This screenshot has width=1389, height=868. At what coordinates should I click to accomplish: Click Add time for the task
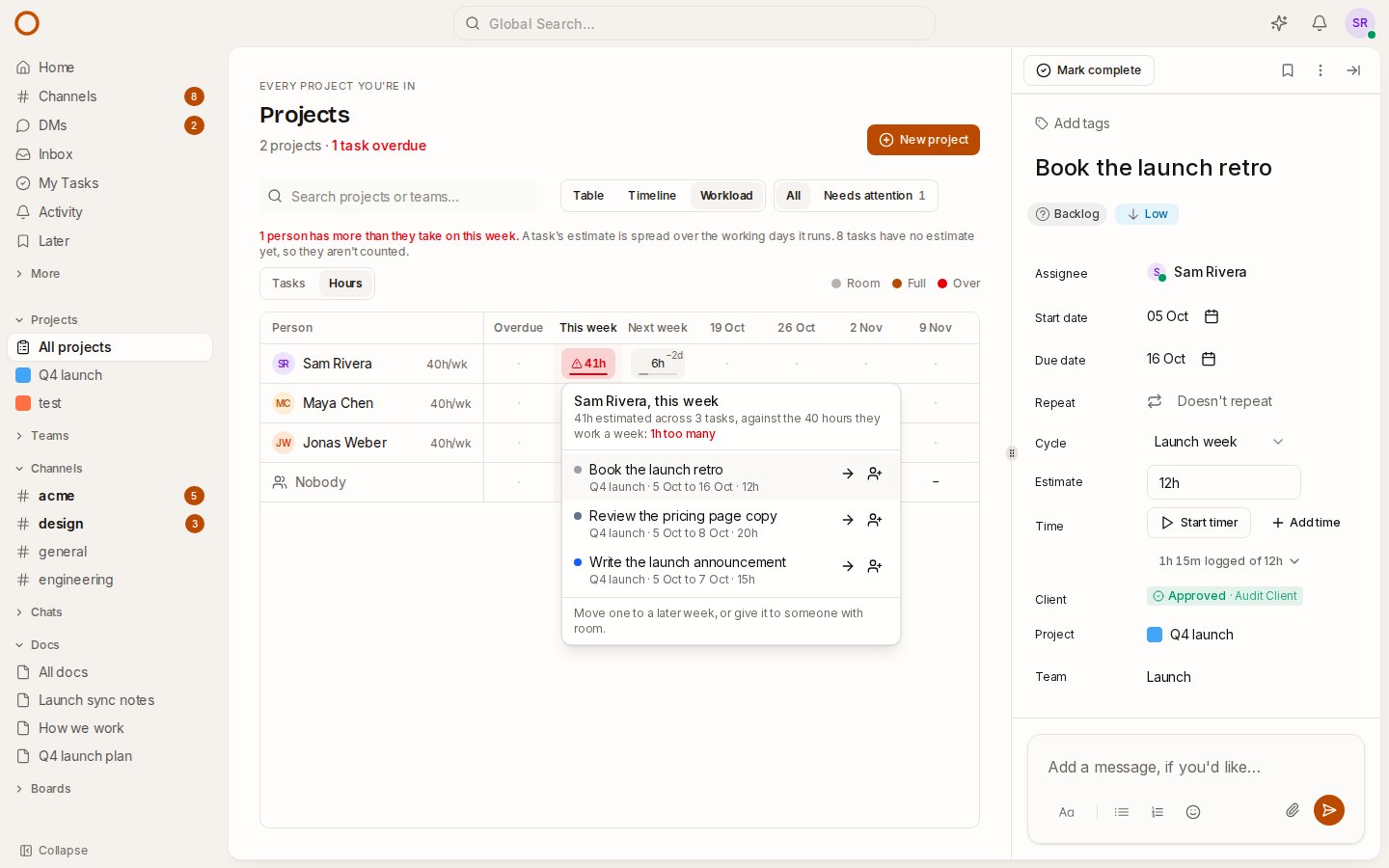tap(1306, 523)
